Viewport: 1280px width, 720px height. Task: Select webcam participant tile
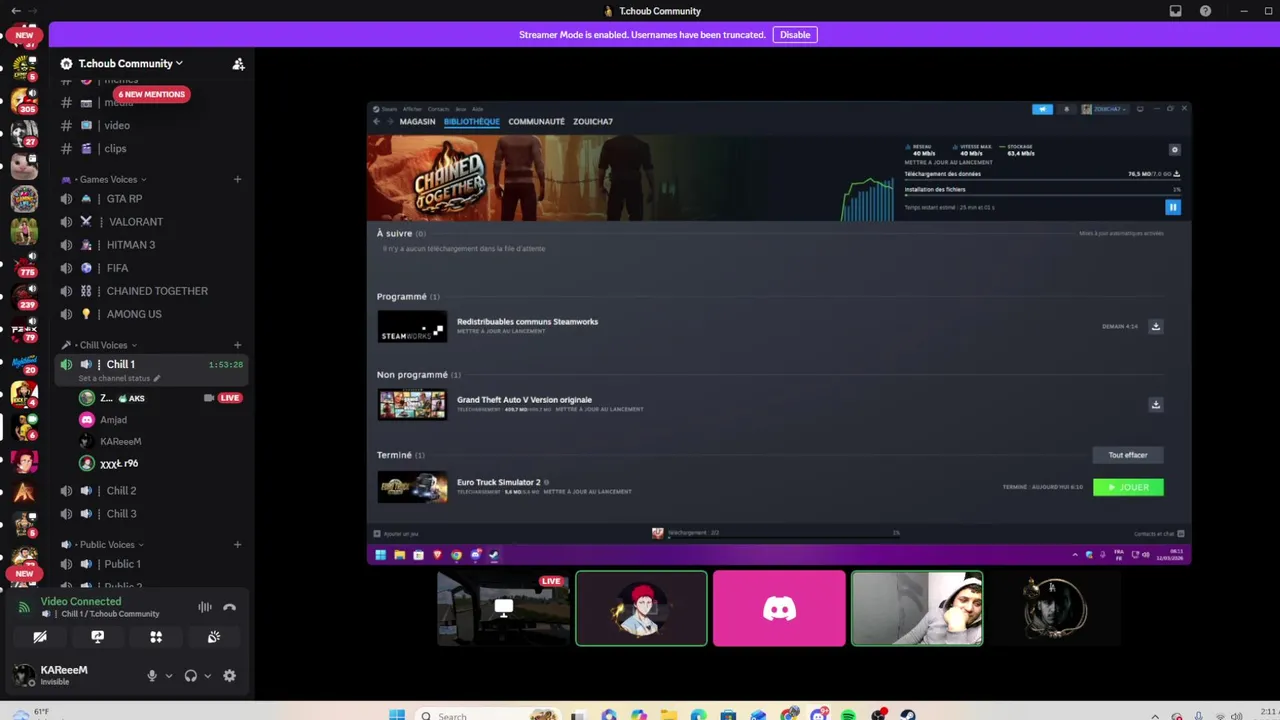click(917, 608)
